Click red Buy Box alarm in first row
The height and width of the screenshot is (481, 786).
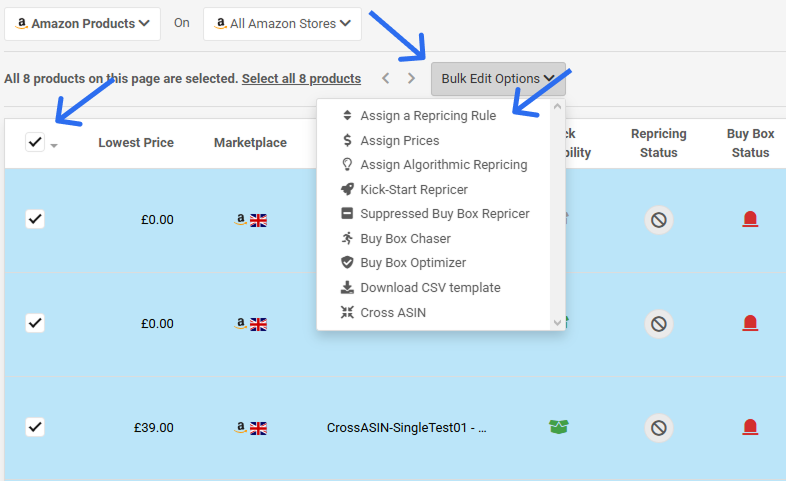tap(750, 219)
